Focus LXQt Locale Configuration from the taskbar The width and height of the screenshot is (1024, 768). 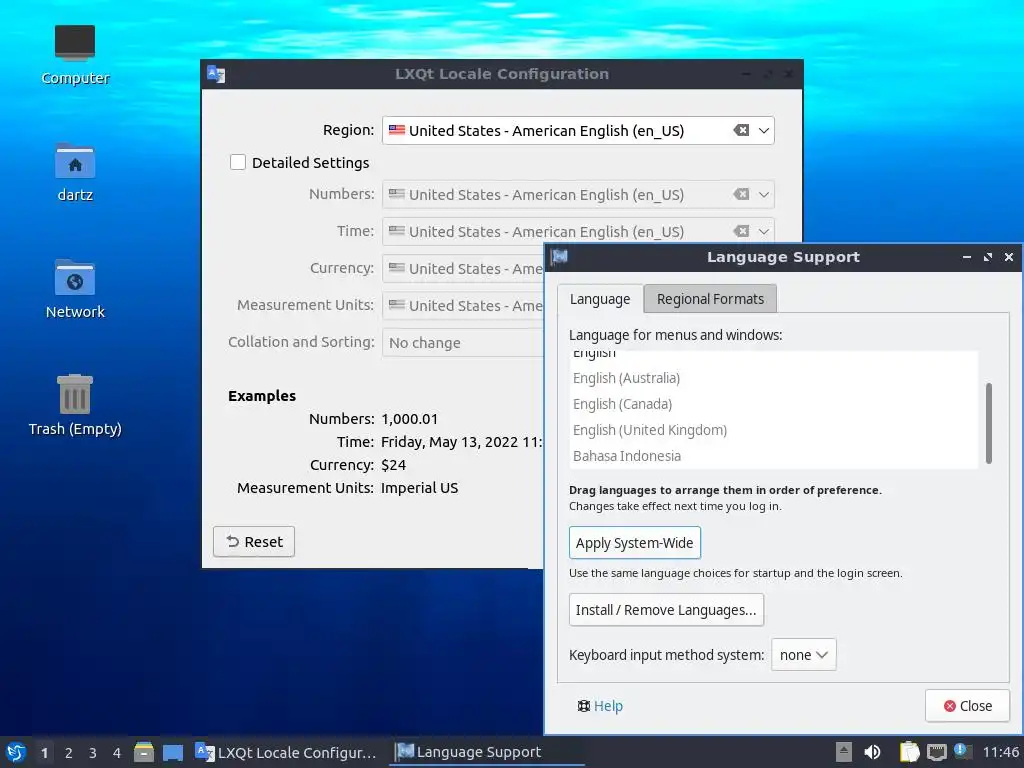287,752
